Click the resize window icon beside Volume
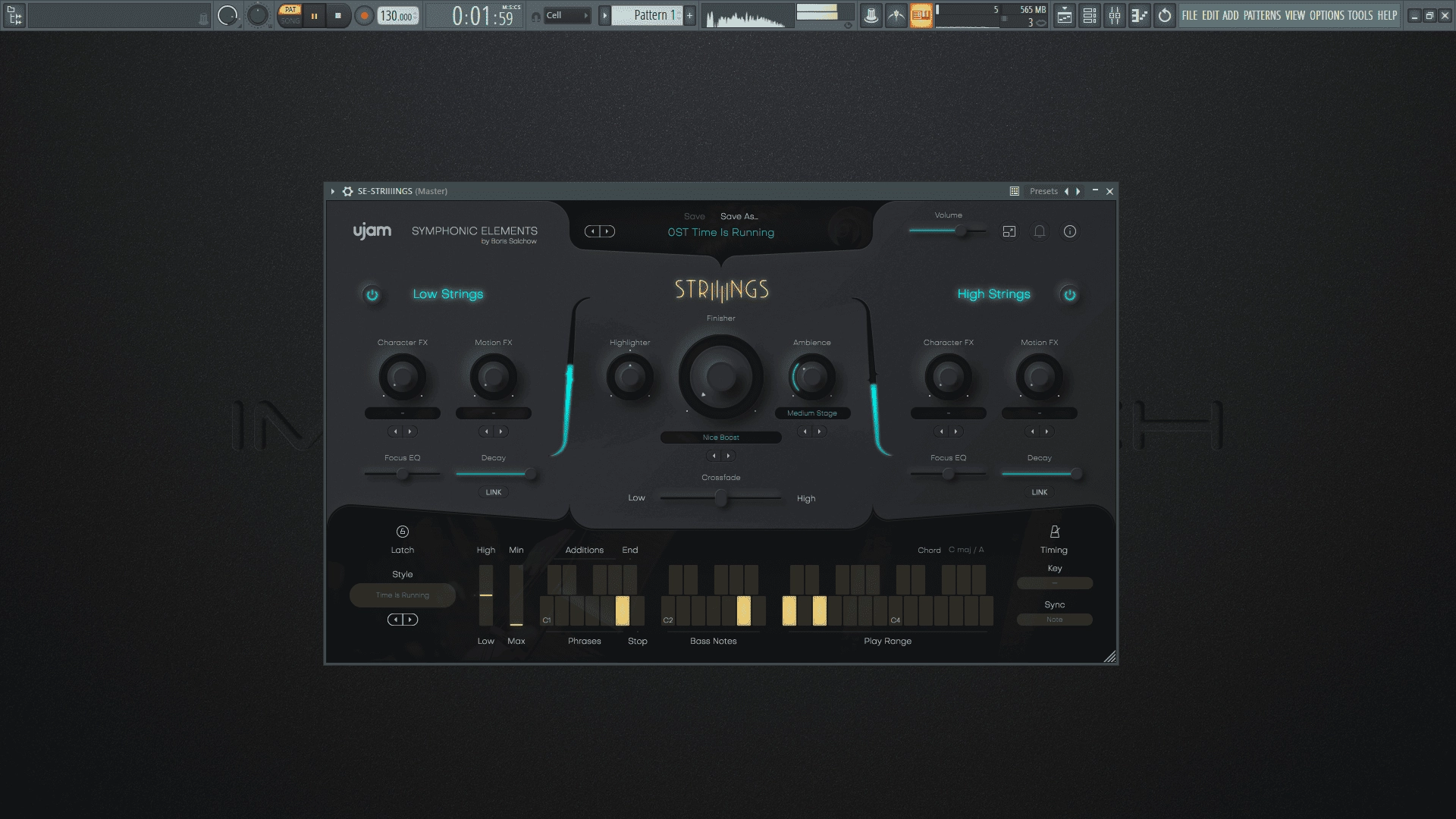This screenshot has height=819, width=1456. [x=1009, y=231]
